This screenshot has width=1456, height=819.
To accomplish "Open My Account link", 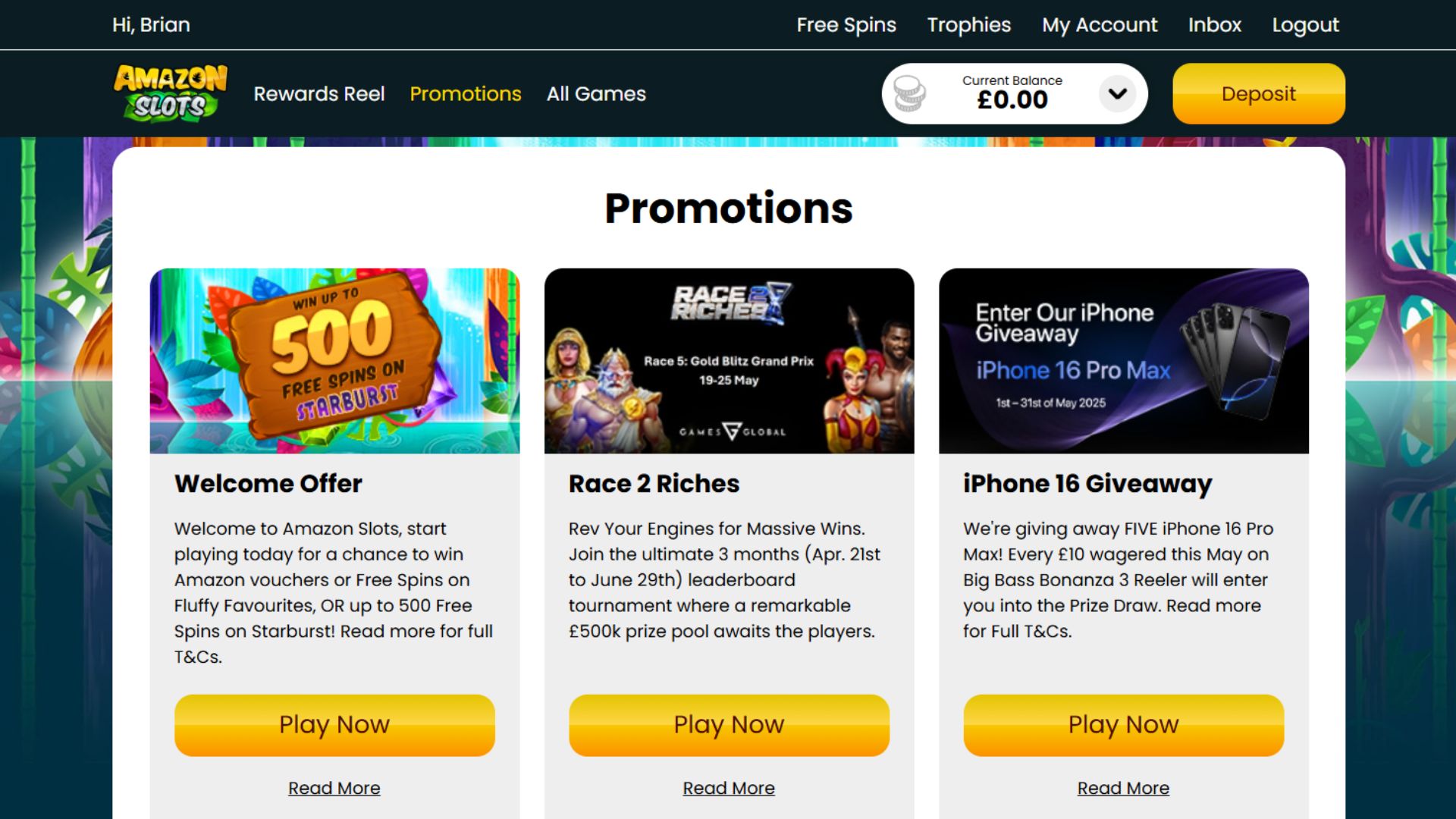I will pos(1100,25).
